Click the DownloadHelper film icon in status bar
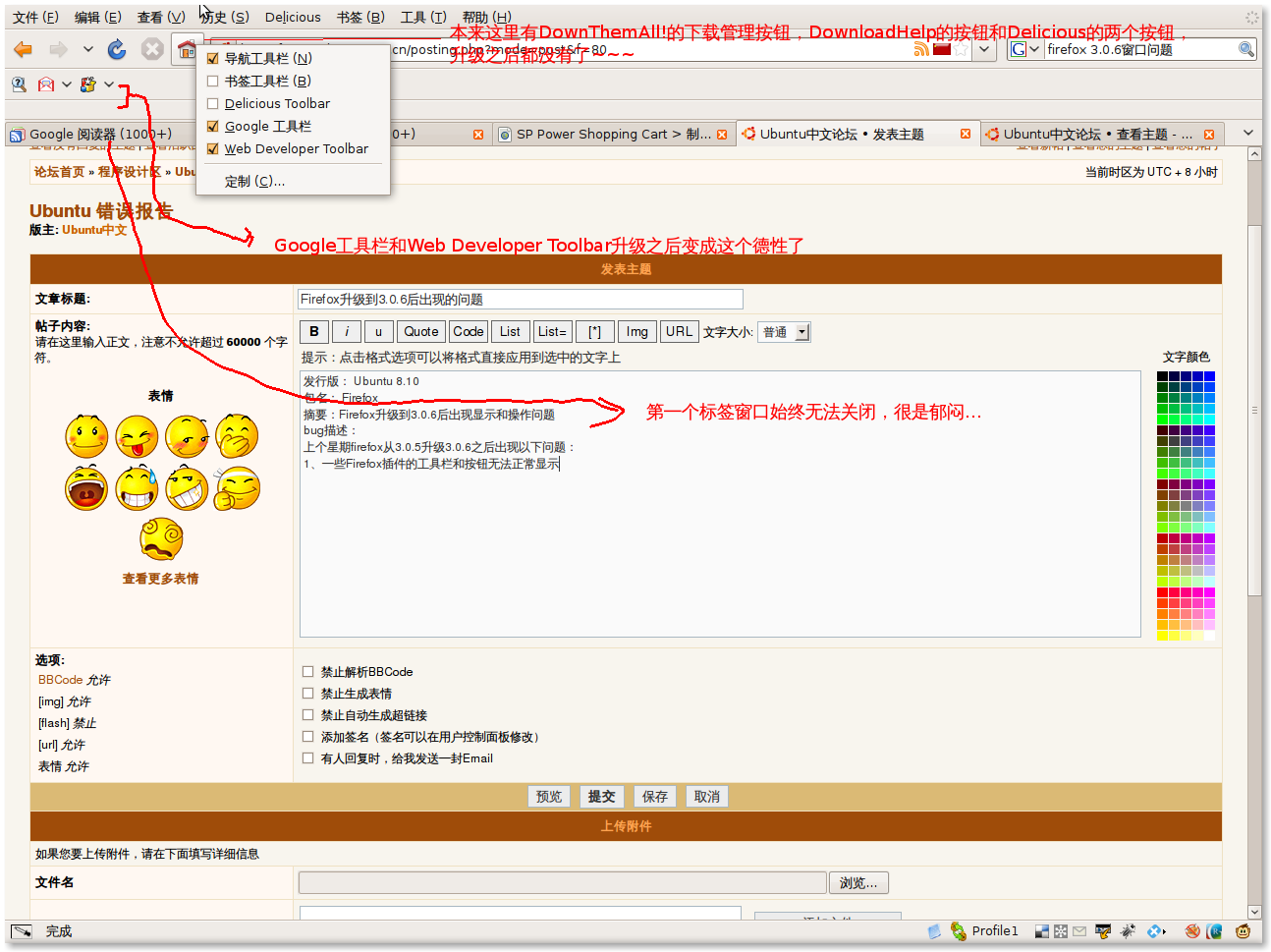The height and width of the screenshot is (952, 1271). point(1103,931)
